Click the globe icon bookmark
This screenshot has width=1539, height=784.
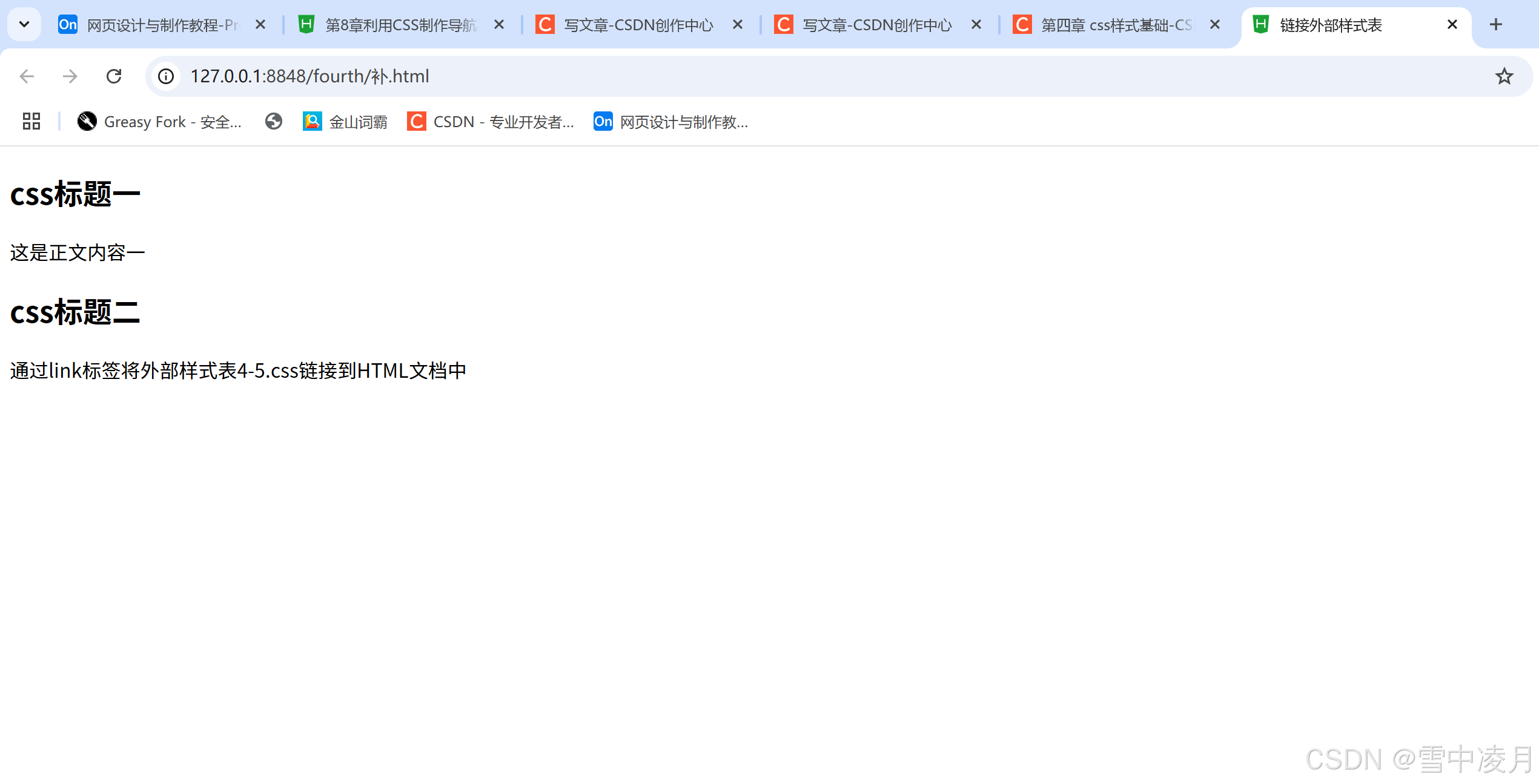pos(274,122)
